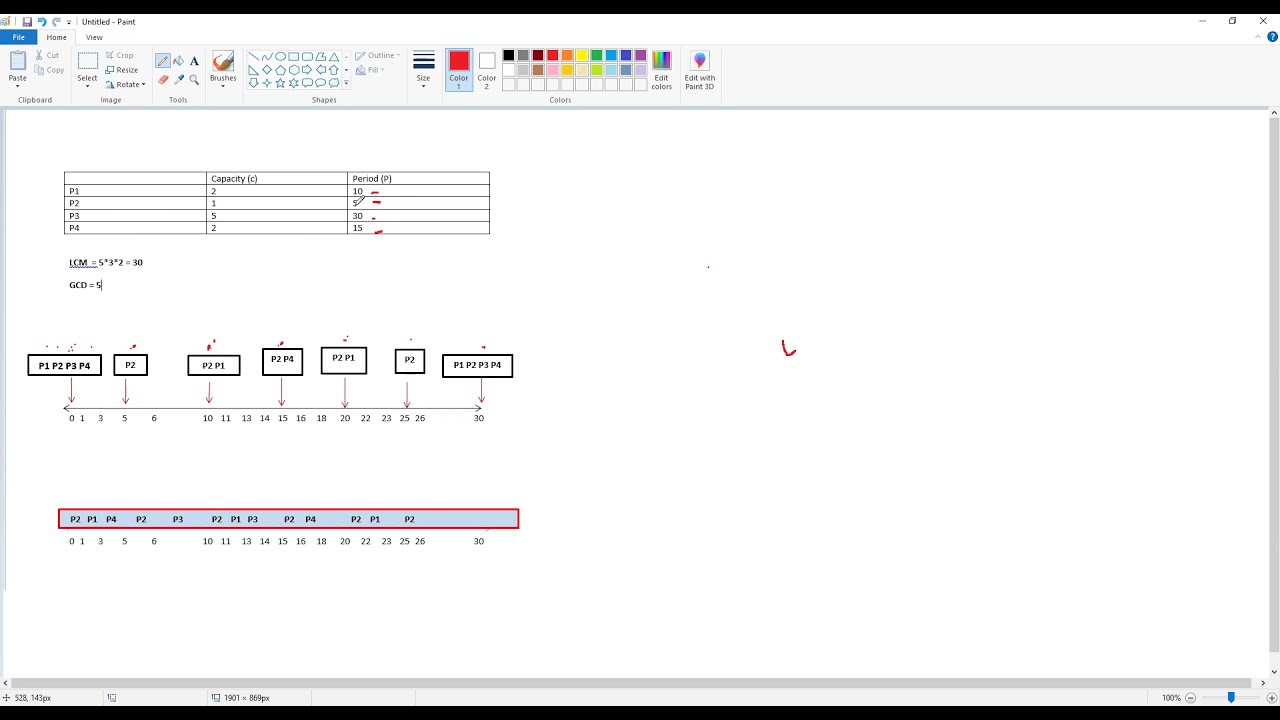
Task: Open Edit with Paint 3D
Action: [x=700, y=70]
